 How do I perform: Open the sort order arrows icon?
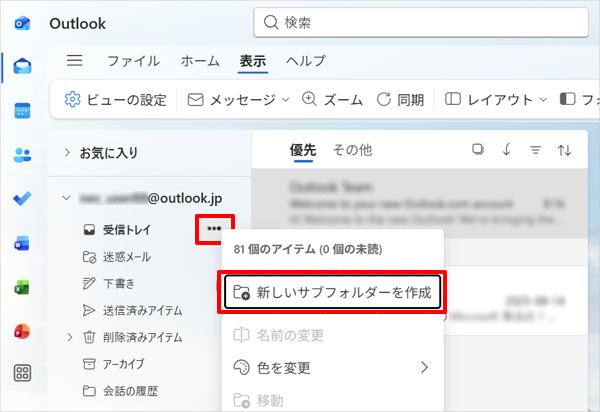tap(564, 150)
